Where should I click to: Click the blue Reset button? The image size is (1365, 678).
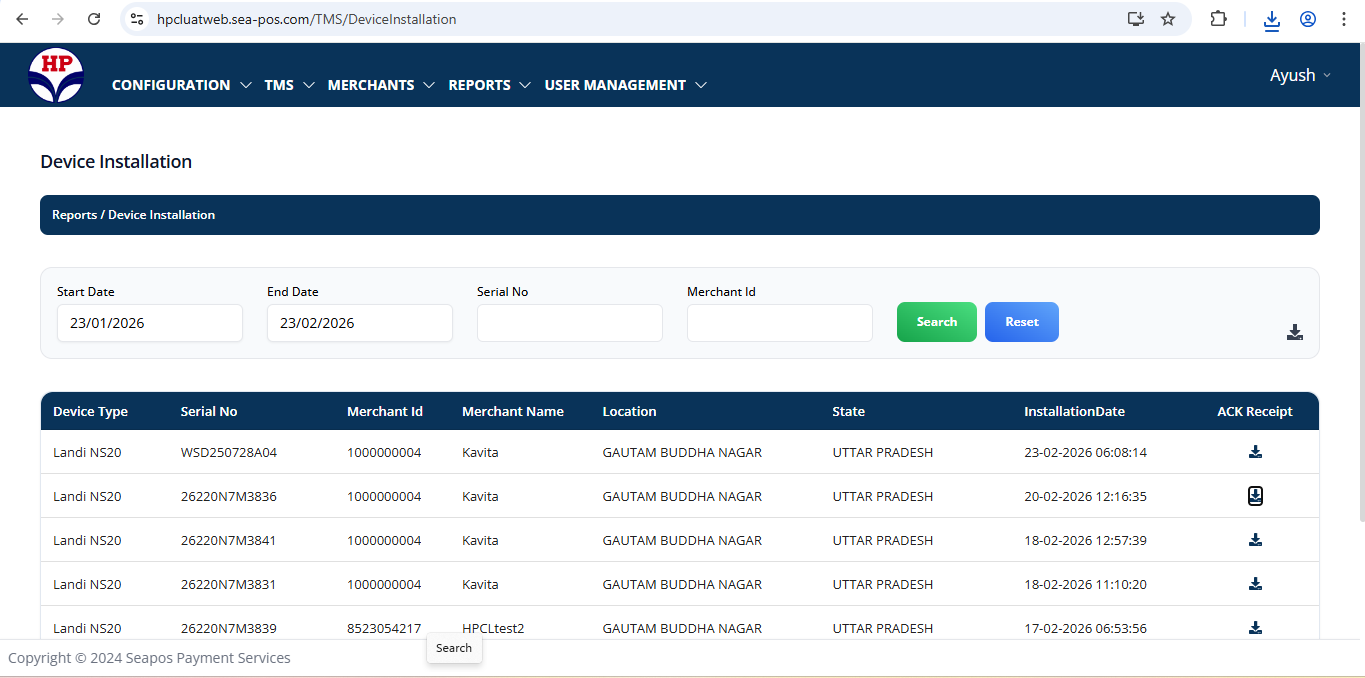click(x=1021, y=322)
